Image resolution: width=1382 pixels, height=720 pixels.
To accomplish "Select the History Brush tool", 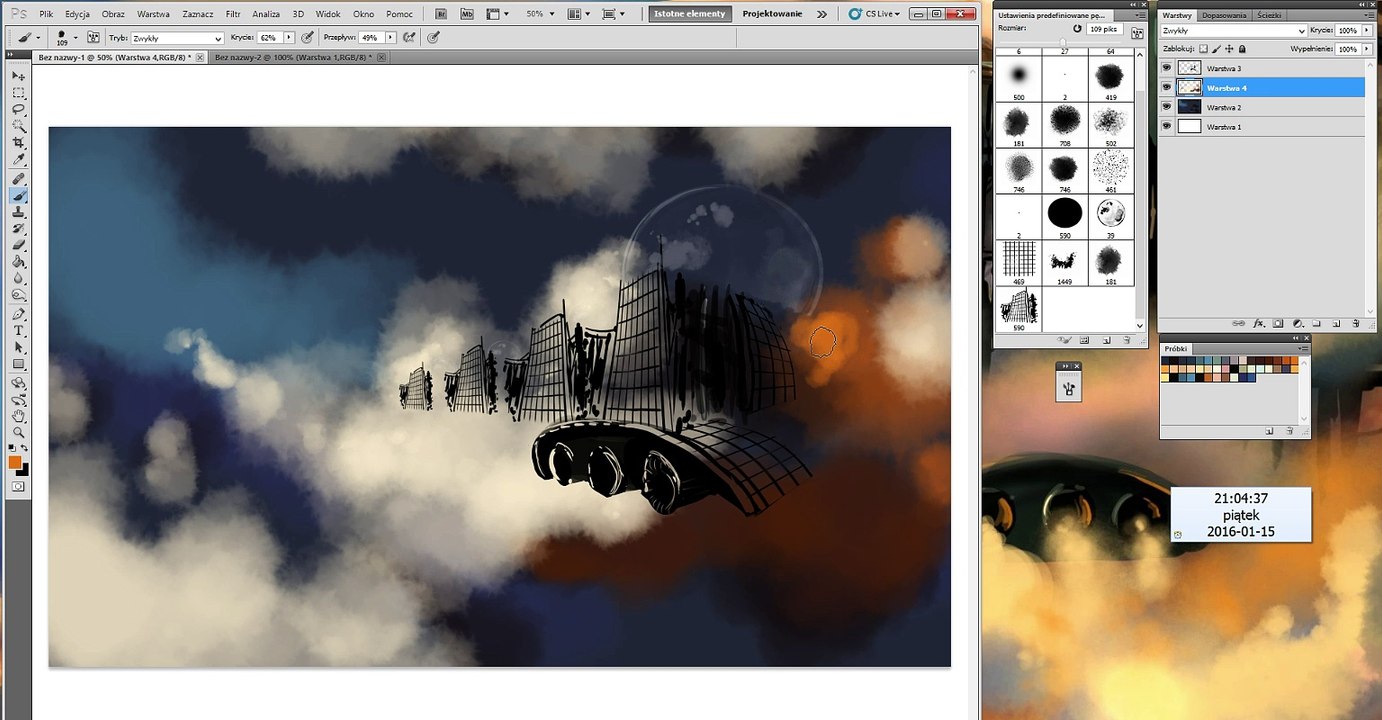I will (18, 231).
